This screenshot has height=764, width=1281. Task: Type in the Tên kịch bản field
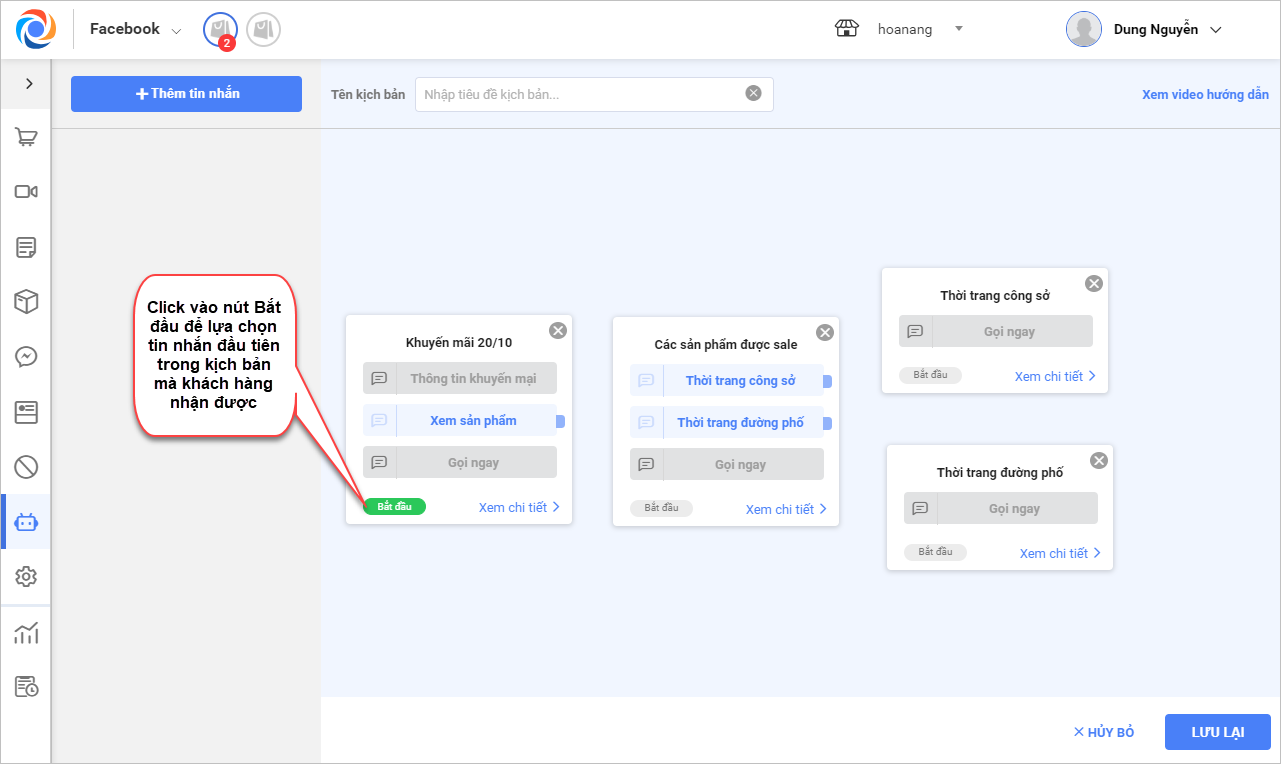coord(580,94)
